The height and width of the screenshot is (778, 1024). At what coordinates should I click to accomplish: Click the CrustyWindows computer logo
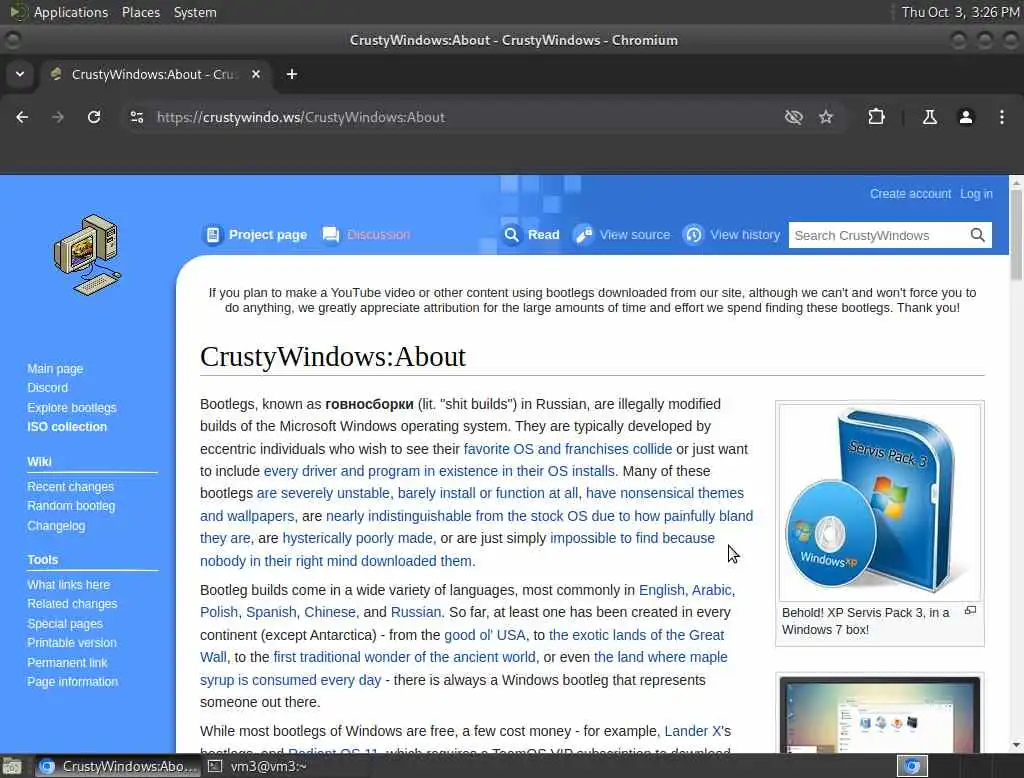point(88,255)
